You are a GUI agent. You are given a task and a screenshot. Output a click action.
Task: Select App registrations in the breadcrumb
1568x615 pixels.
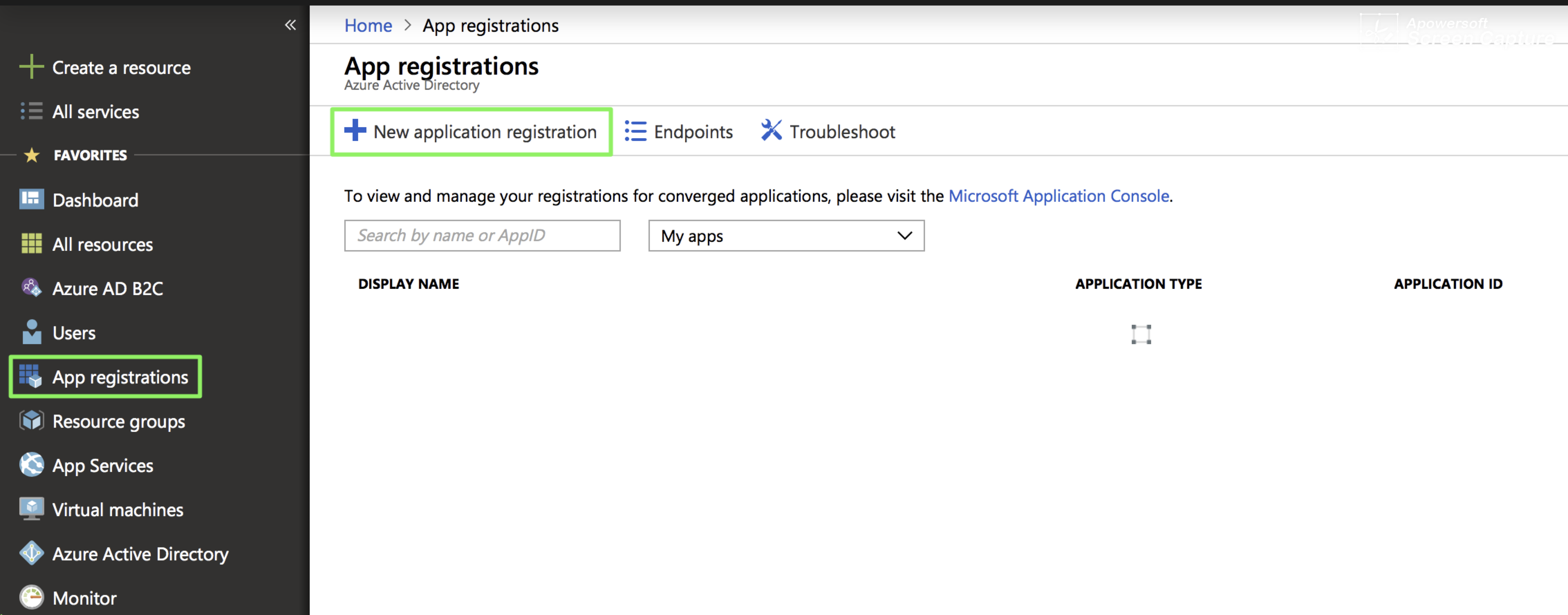pyautogui.click(x=490, y=25)
